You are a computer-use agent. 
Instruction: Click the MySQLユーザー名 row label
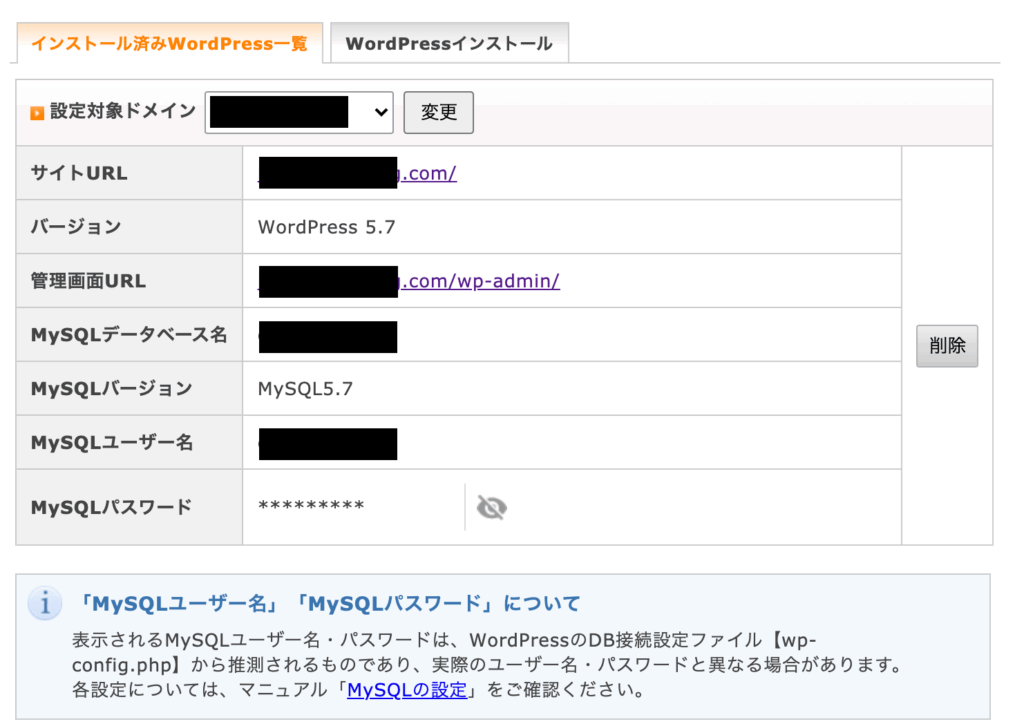pyautogui.click(x=112, y=443)
